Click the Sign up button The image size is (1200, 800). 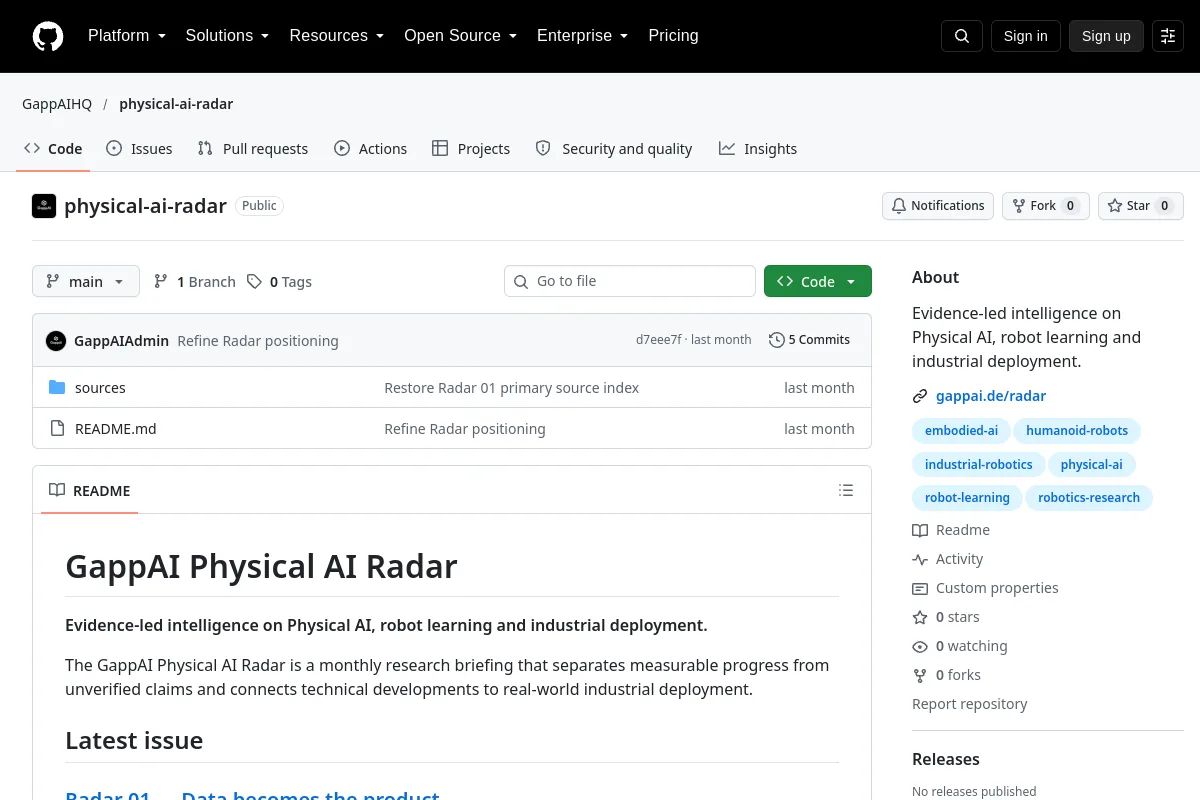tap(1106, 36)
